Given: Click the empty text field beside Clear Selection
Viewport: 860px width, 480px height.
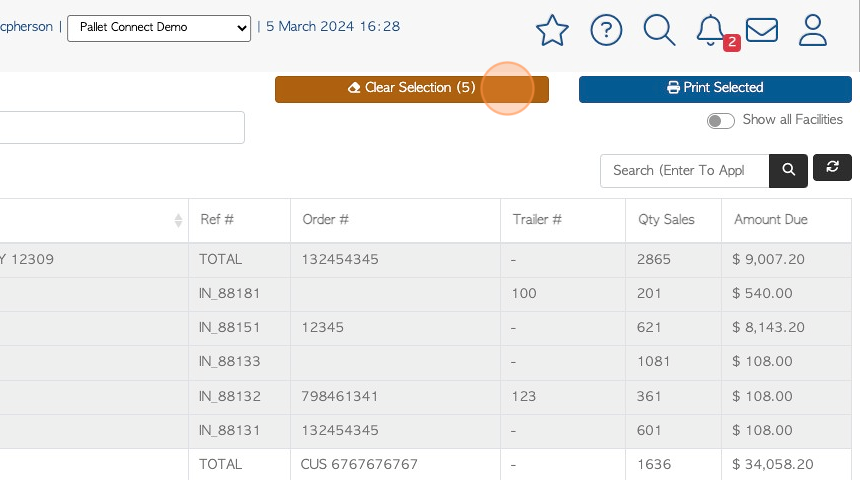Looking at the screenshot, I should point(122,127).
